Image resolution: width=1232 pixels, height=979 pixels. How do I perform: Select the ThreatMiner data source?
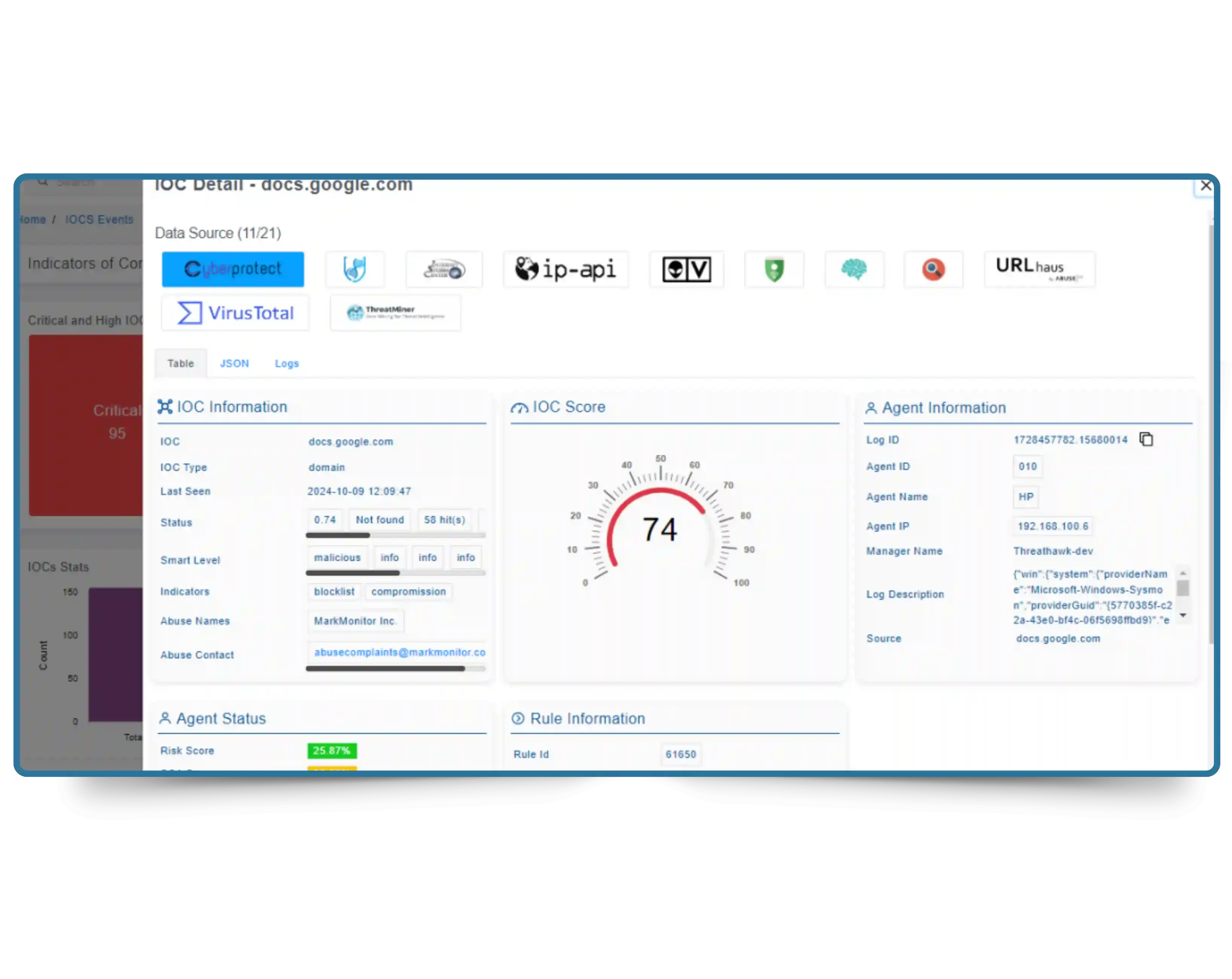[395, 313]
